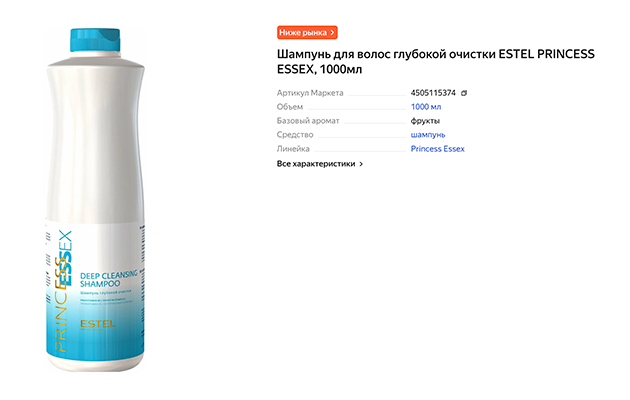Click the chevron beside Все характеристики
The width and height of the screenshot is (630, 400).
click(x=361, y=164)
